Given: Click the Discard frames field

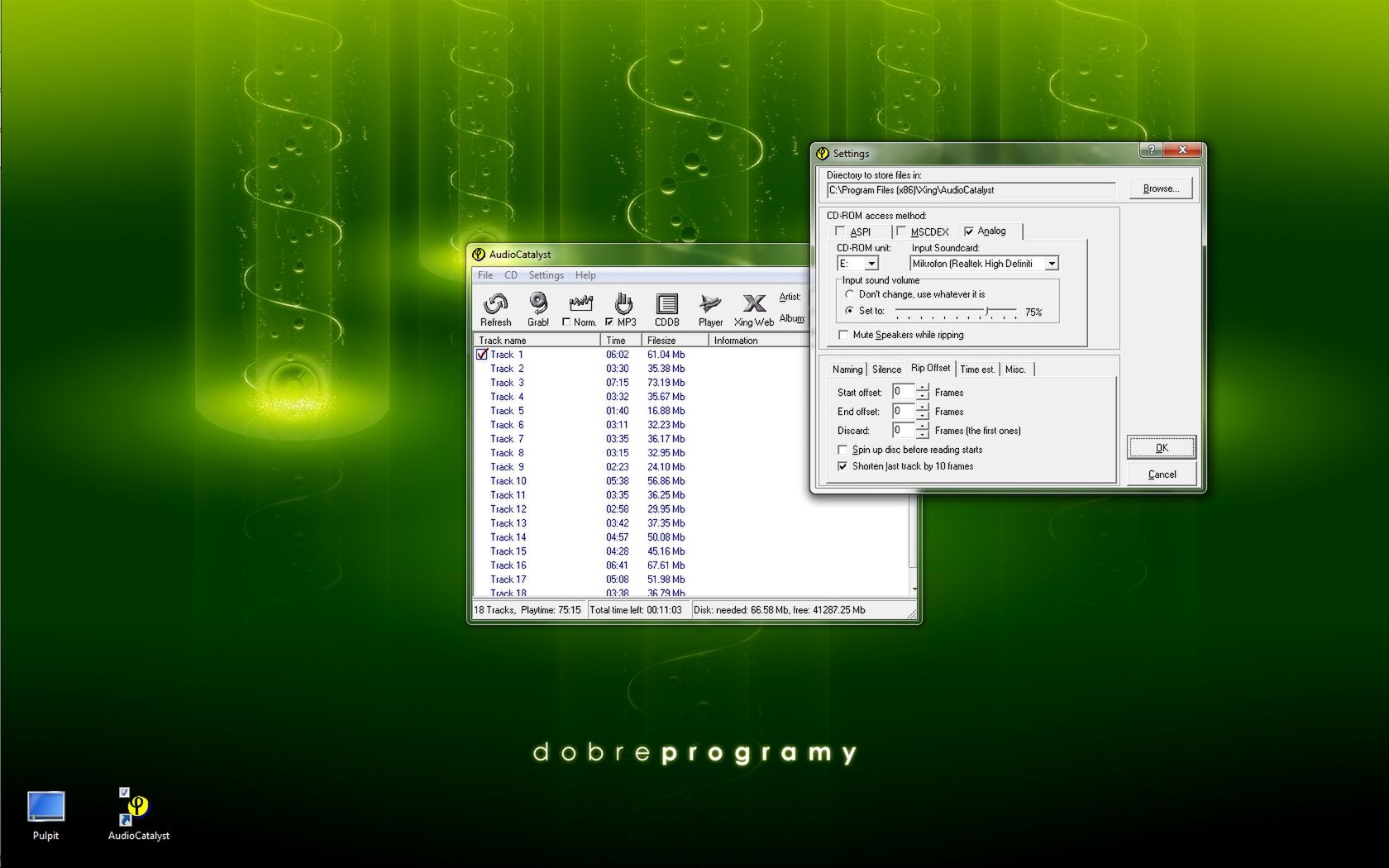Looking at the screenshot, I should pyautogui.click(x=903, y=430).
